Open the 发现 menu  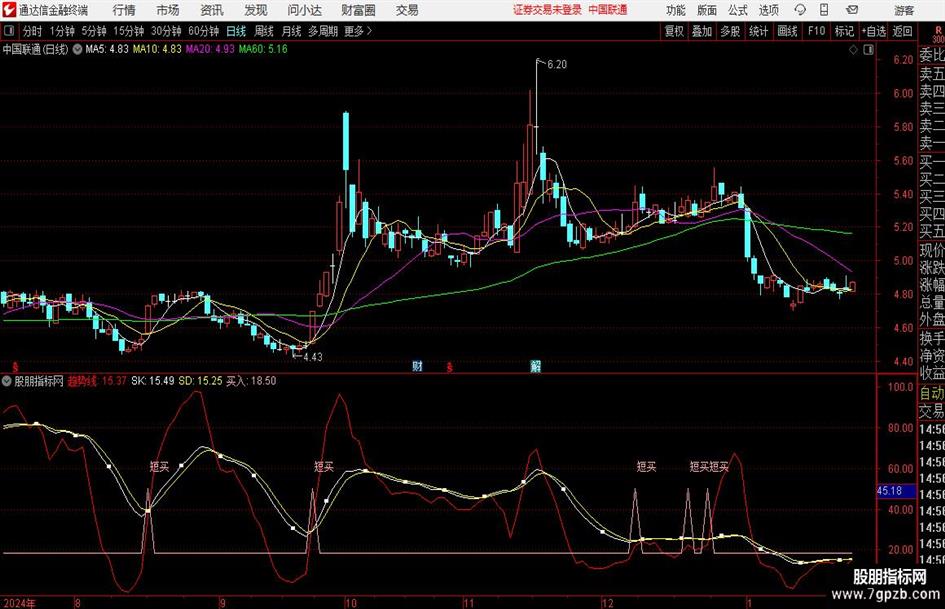[x=256, y=10]
